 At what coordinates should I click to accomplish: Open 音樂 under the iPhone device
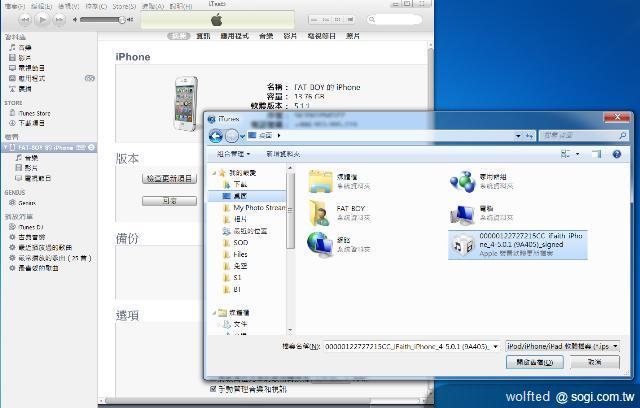31,158
